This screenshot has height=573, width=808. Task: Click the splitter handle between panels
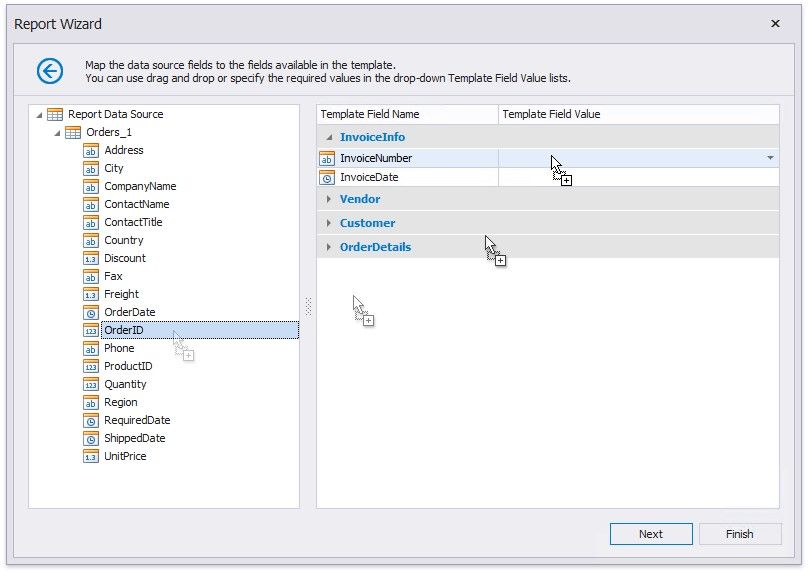pos(308,307)
